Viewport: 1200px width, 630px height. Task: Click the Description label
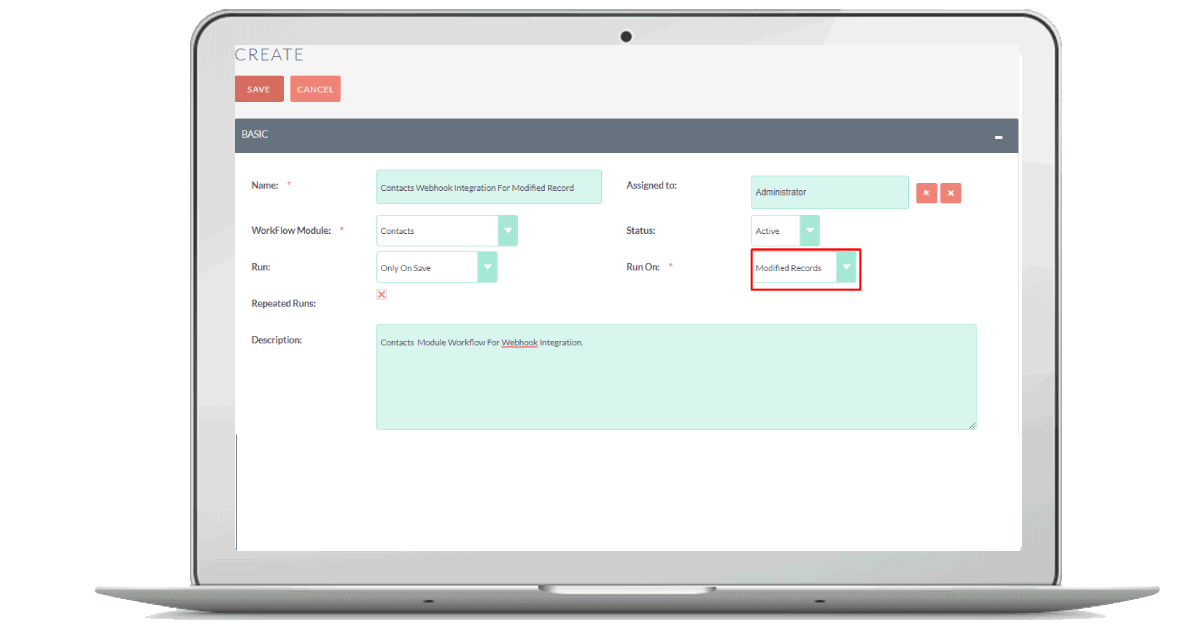pos(276,340)
